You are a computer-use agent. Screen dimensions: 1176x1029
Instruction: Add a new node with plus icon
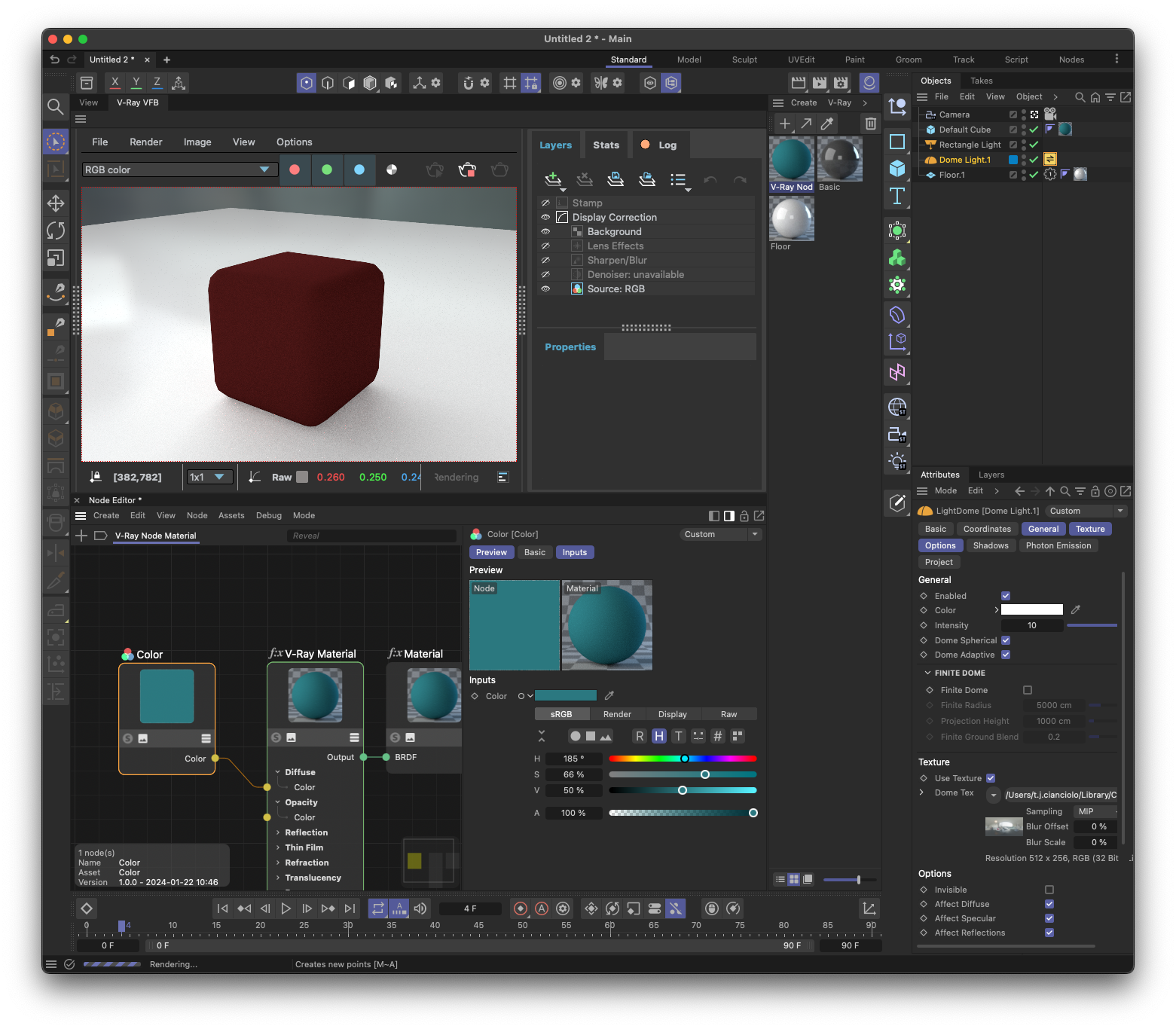pos(81,536)
